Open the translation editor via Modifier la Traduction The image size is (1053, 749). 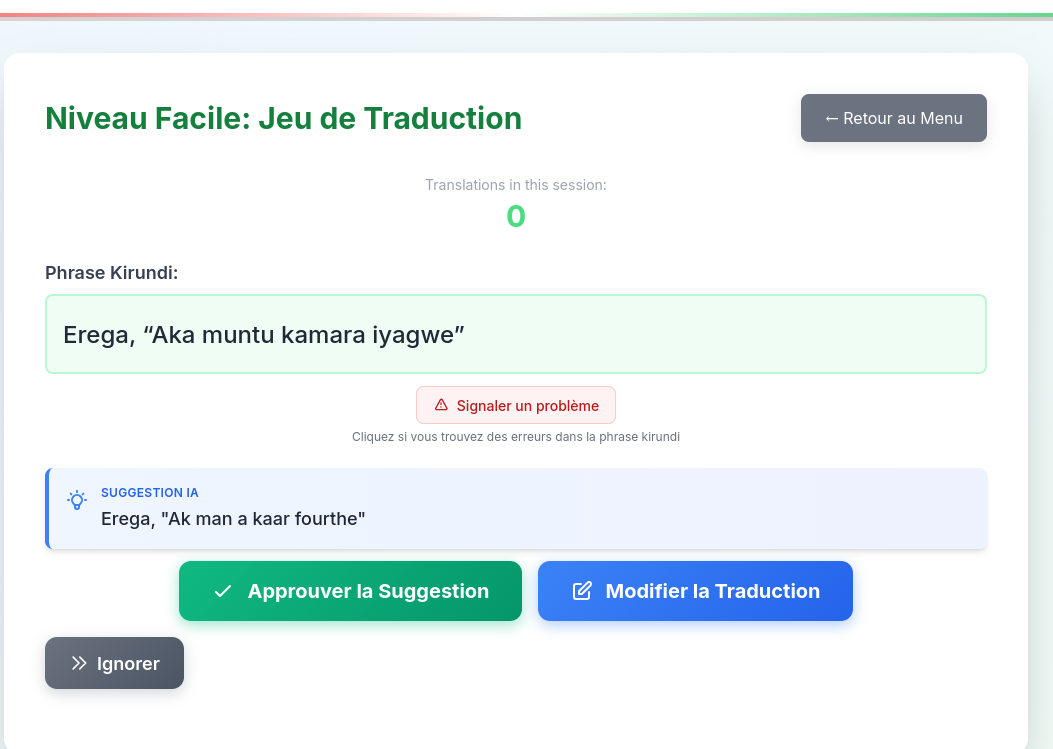pyautogui.click(x=695, y=590)
